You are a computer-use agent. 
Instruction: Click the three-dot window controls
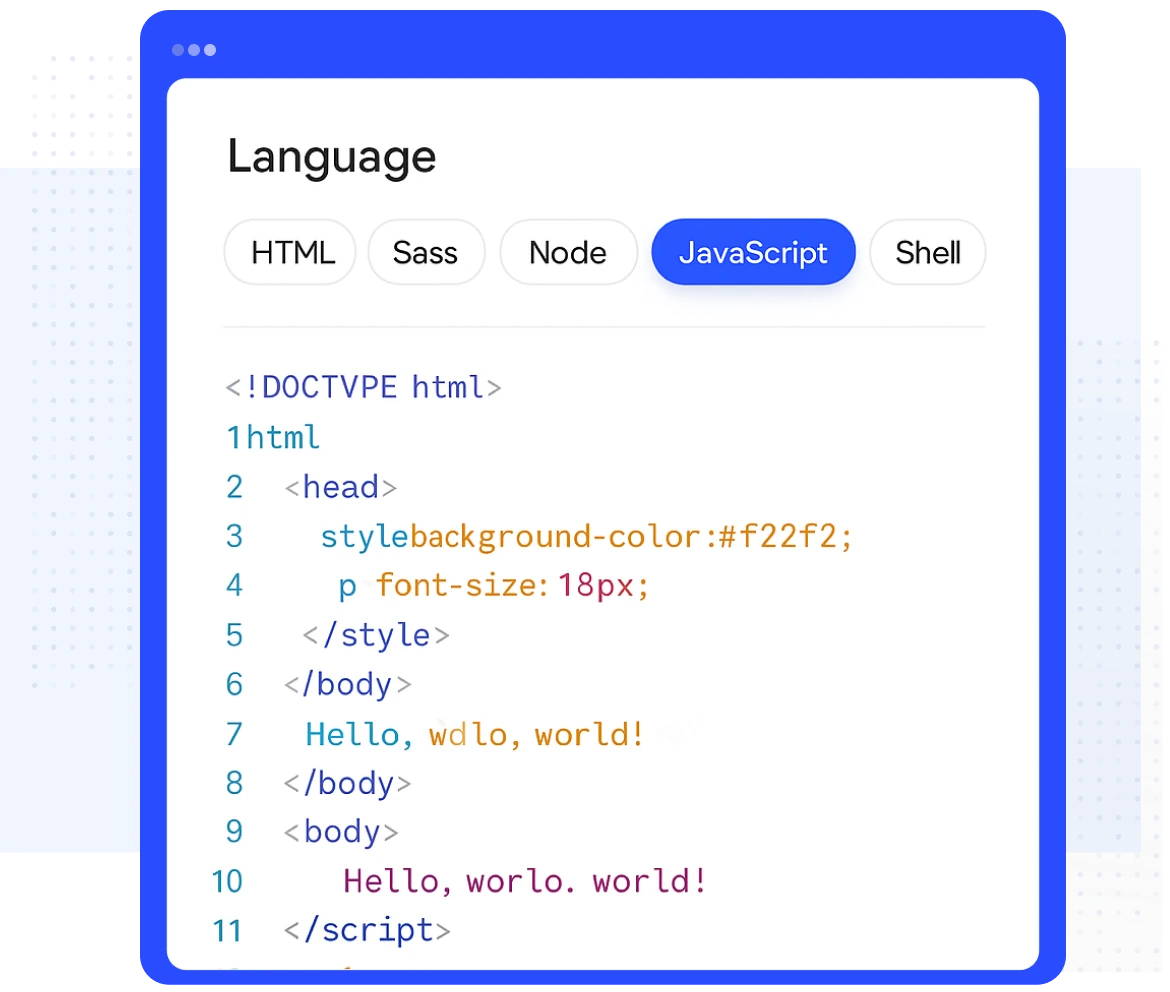coord(193,50)
